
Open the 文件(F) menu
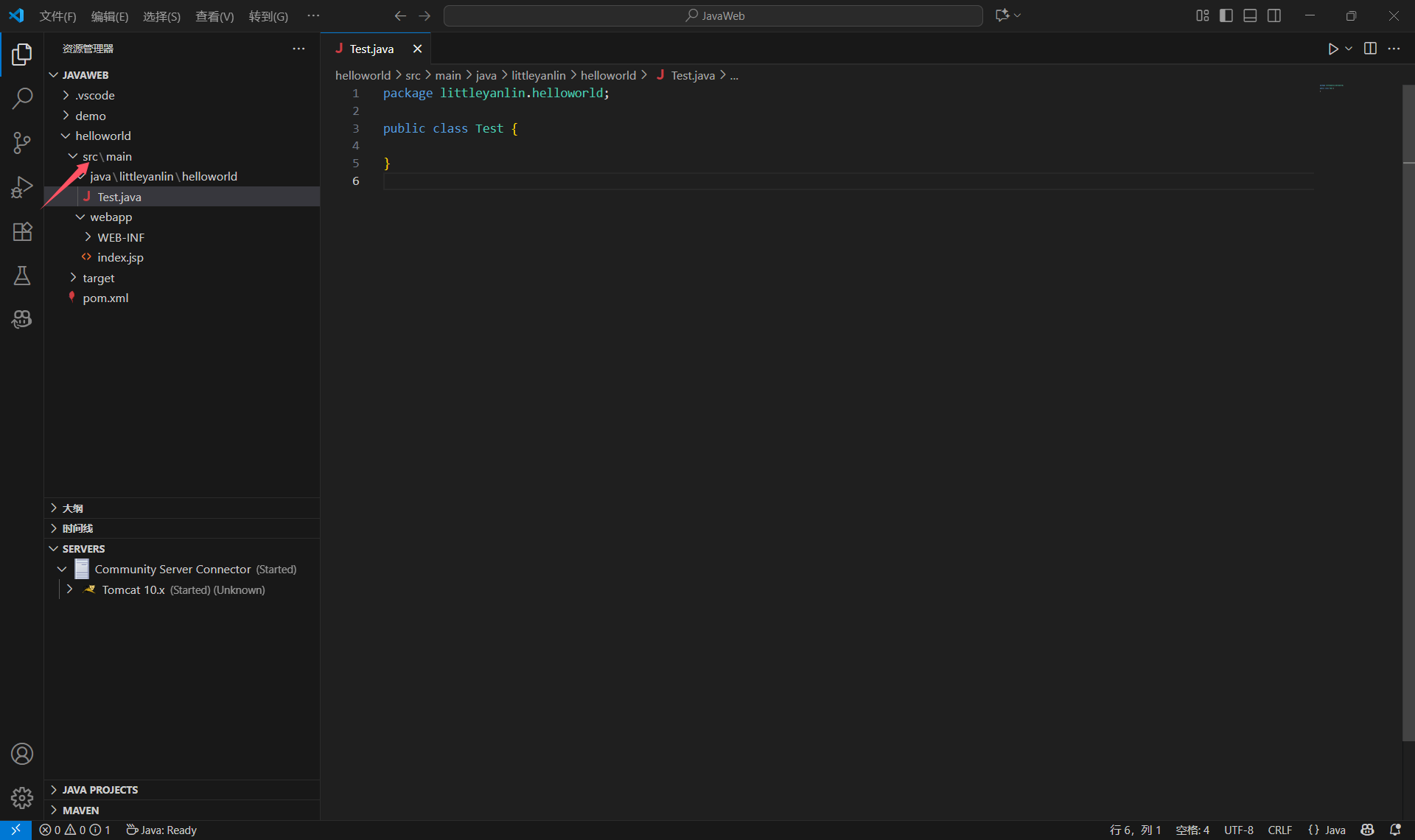[57, 16]
